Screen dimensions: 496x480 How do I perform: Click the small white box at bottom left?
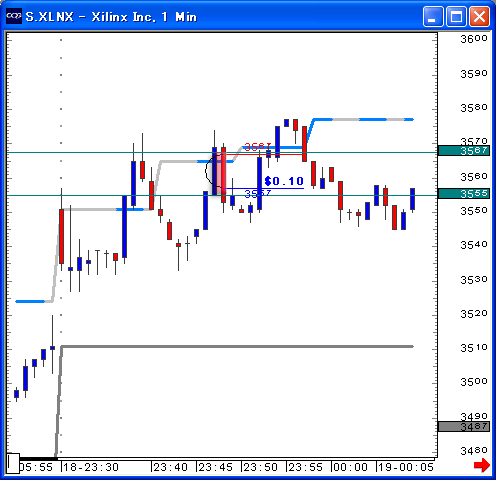[13, 463]
